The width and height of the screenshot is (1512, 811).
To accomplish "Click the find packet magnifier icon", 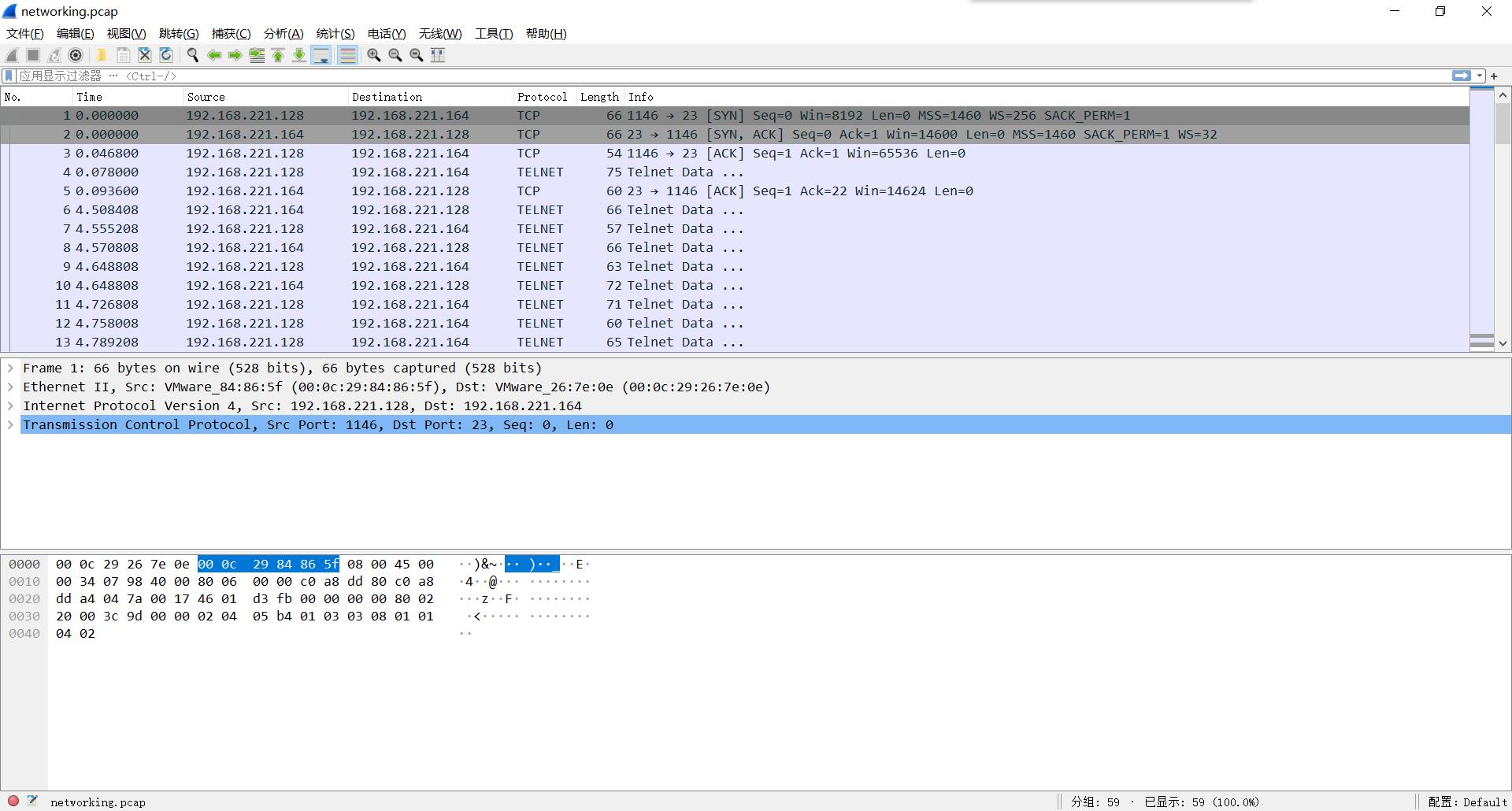I will 192,55.
